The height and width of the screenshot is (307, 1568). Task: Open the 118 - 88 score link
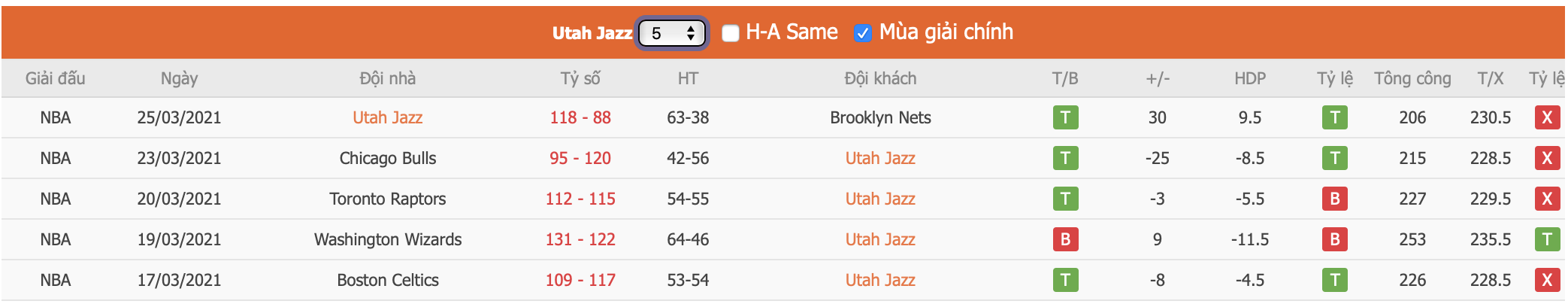click(x=580, y=117)
